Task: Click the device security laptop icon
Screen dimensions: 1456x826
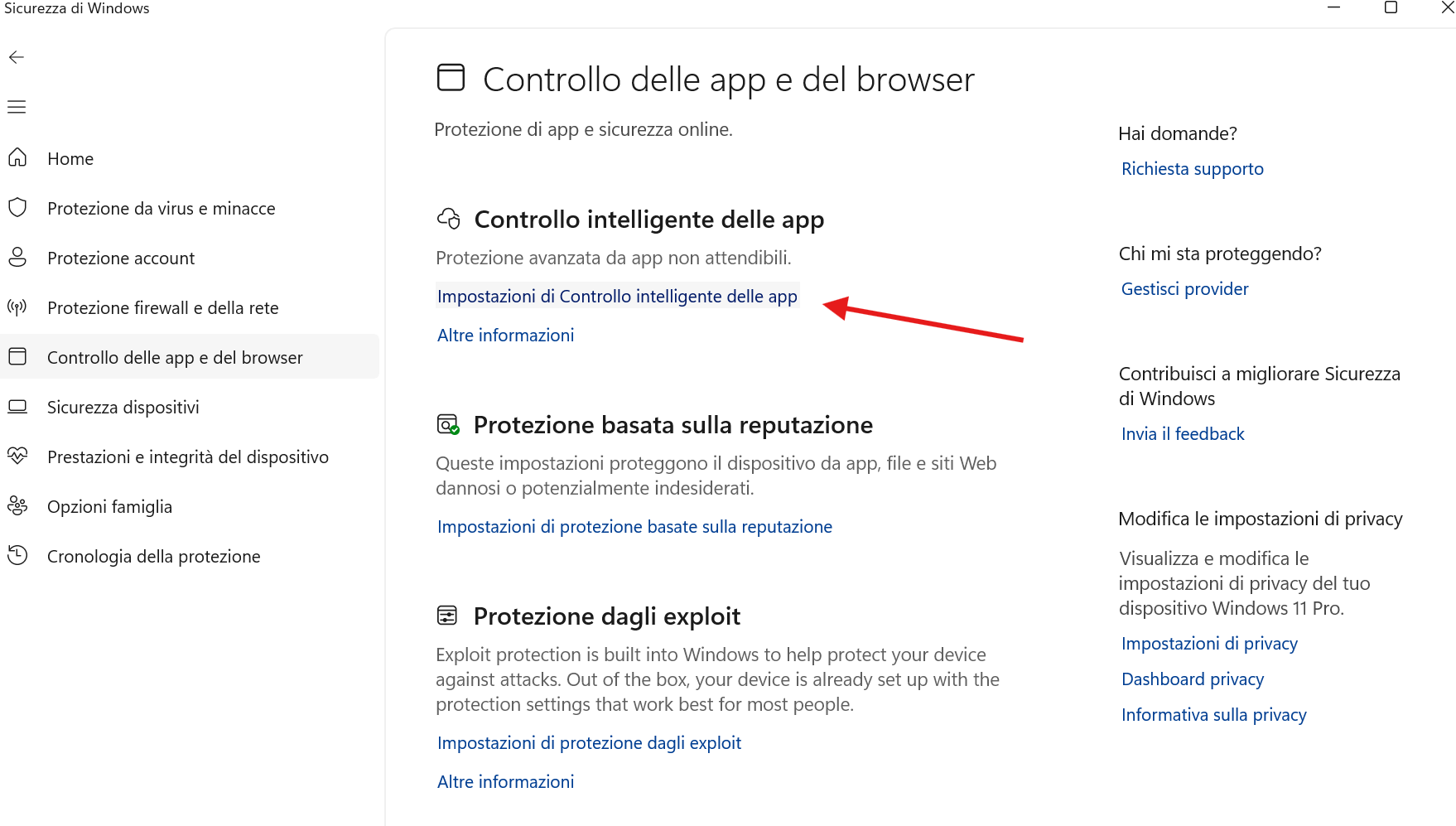Action: pos(17,407)
